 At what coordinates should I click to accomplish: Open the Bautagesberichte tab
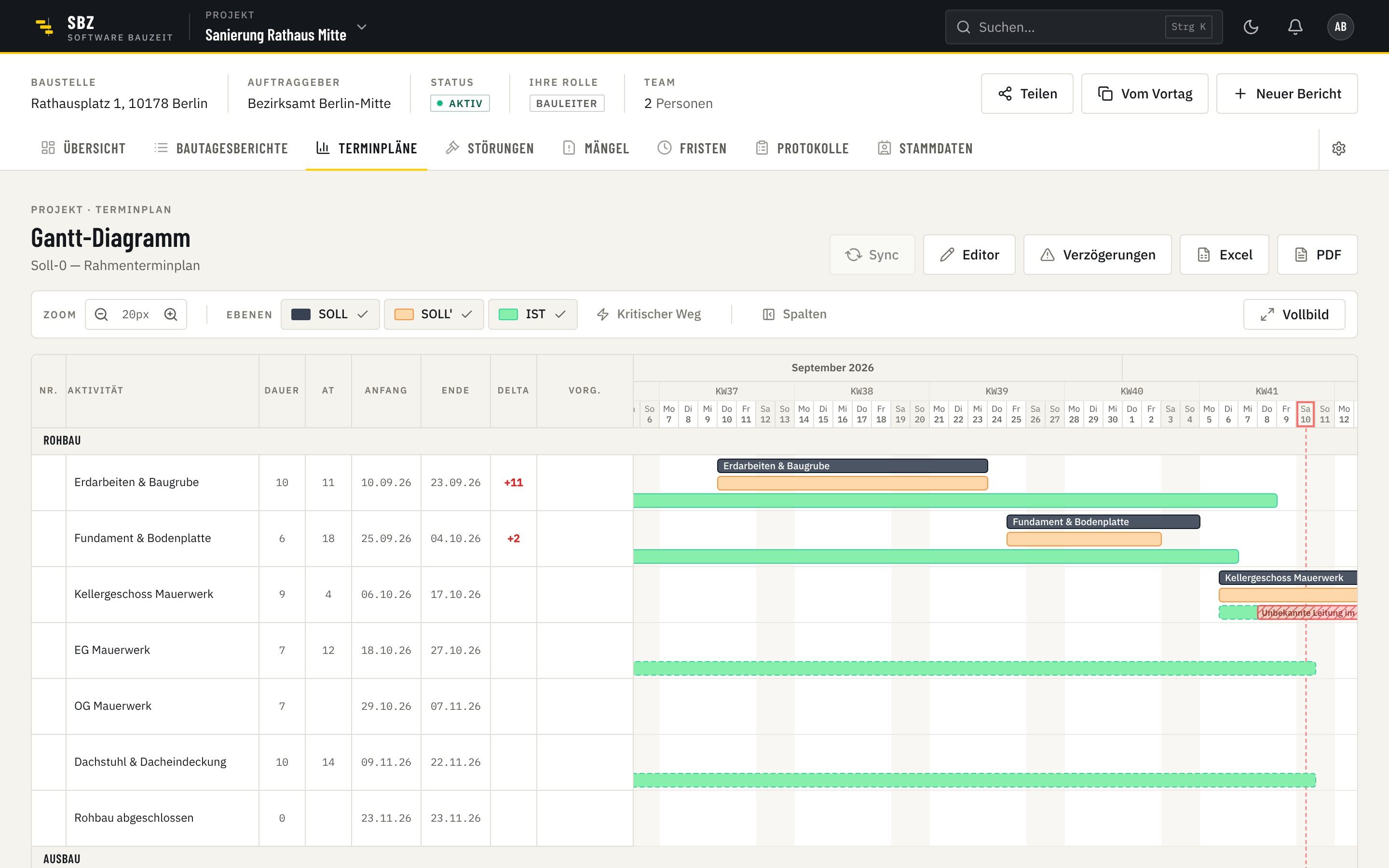point(221,148)
